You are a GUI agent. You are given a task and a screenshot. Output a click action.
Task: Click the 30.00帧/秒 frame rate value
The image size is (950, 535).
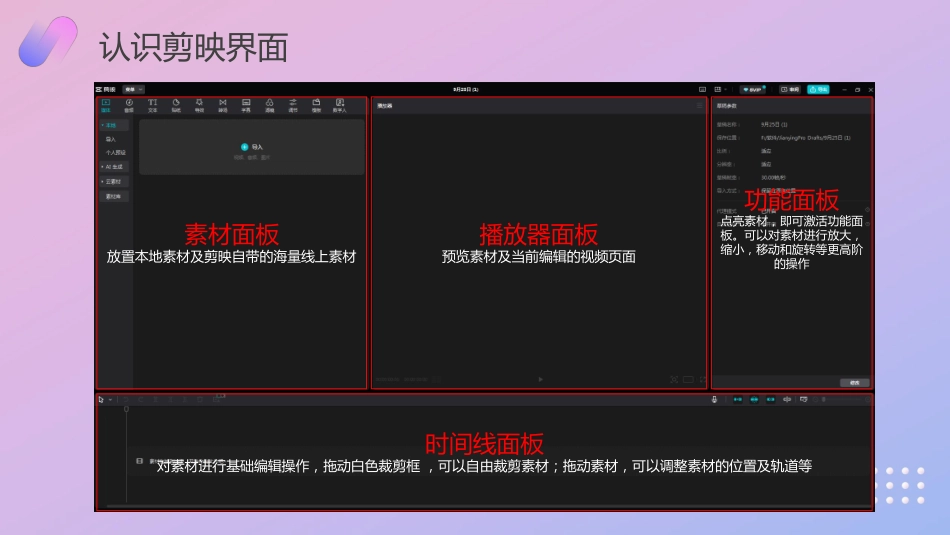coord(774,178)
